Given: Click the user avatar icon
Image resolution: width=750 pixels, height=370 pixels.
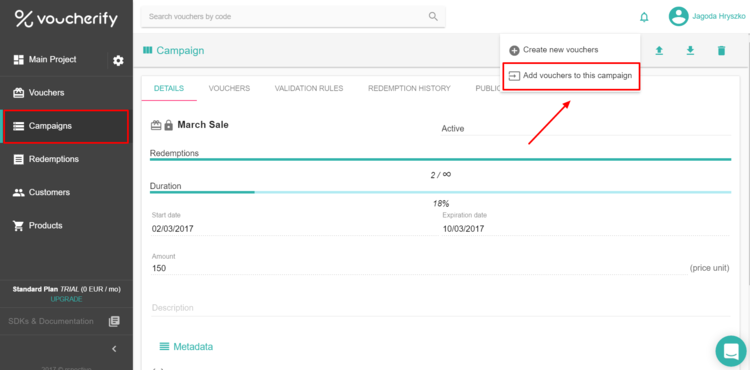Looking at the screenshot, I should [678, 17].
